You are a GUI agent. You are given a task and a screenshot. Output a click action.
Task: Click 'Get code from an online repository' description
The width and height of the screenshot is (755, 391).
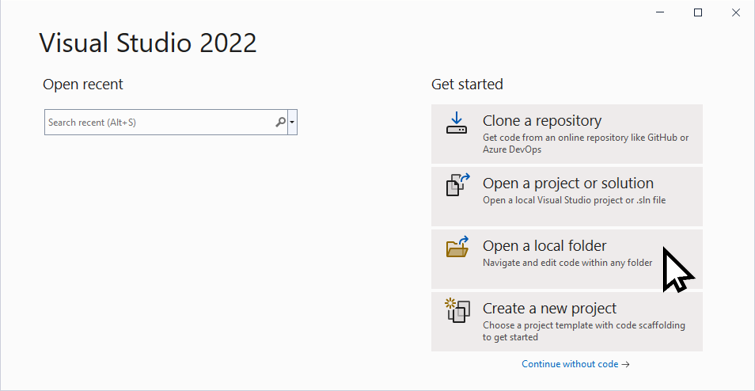[x=586, y=143]
